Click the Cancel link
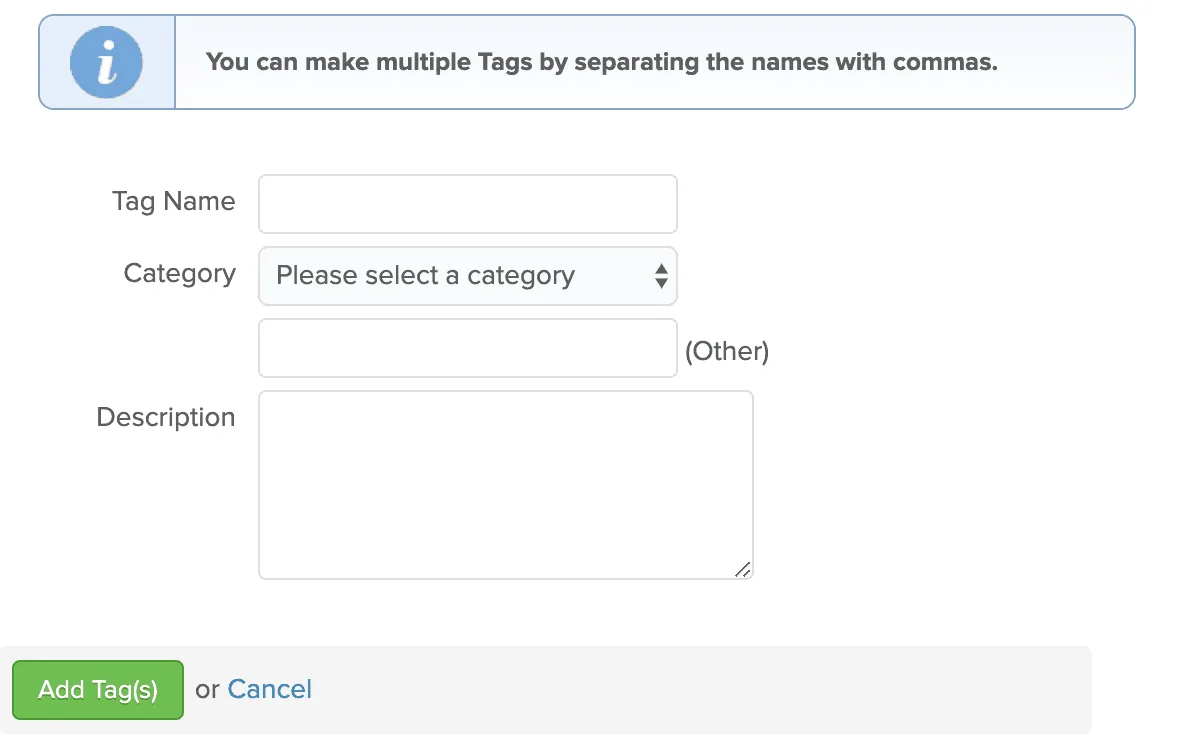The height and width of the screenshot is (742, 1180). click(x=269, y=689)
